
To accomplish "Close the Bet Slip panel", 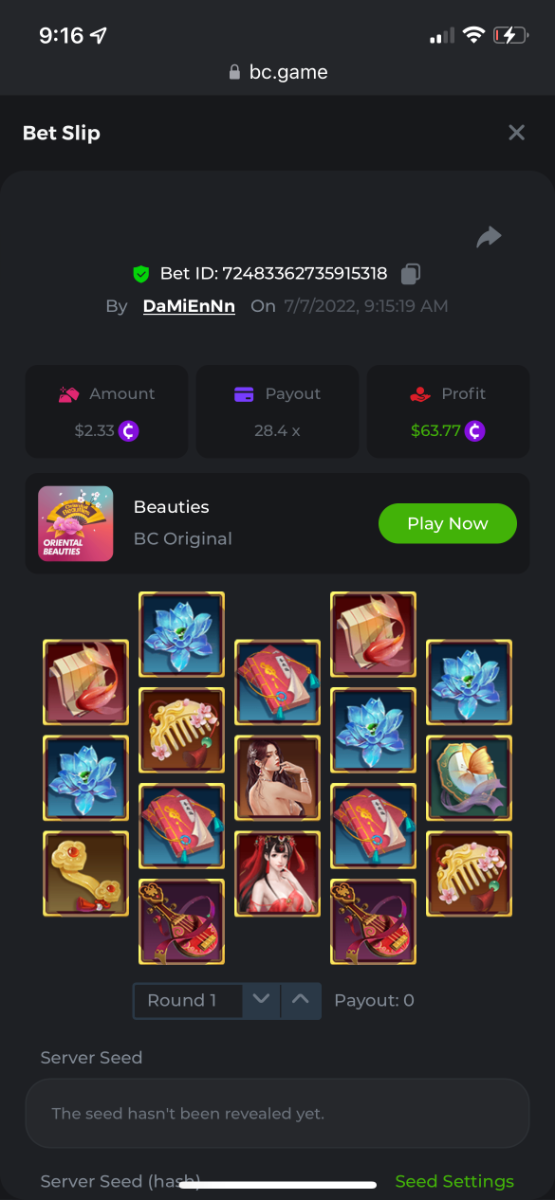I will click(516, 133).
